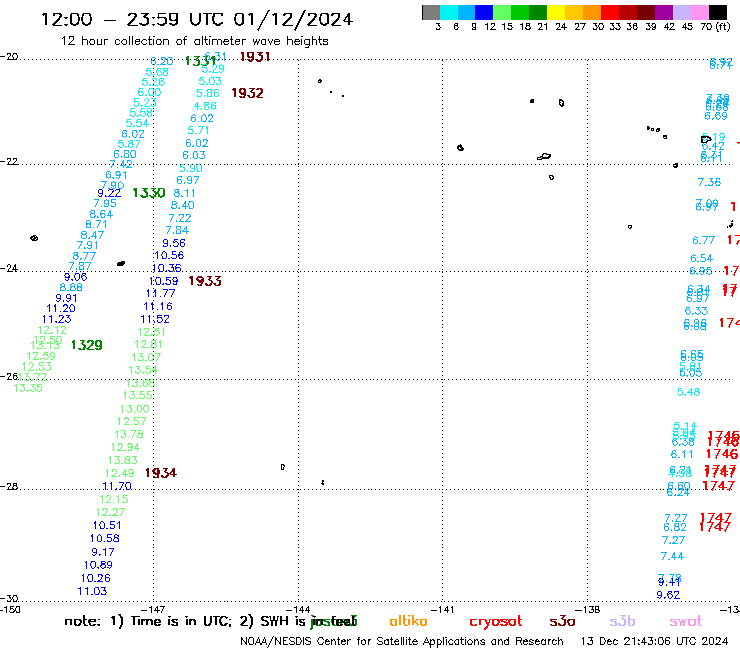Click the wave height value '4.86'
The image size is (740, 650).
(205, 106)
